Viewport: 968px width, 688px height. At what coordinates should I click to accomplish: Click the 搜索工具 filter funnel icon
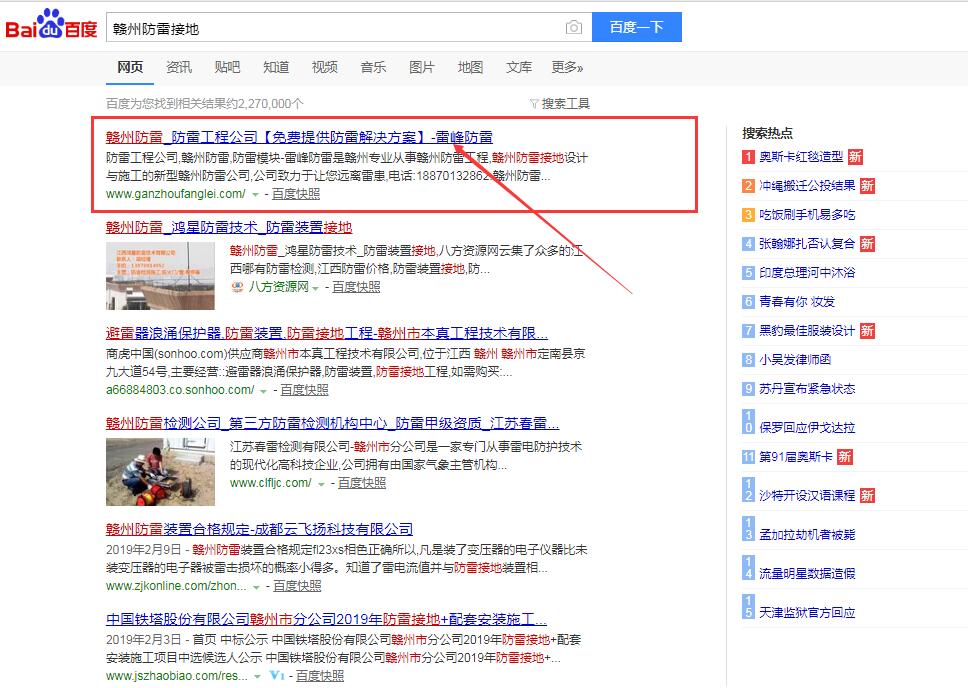coord(534,104)
